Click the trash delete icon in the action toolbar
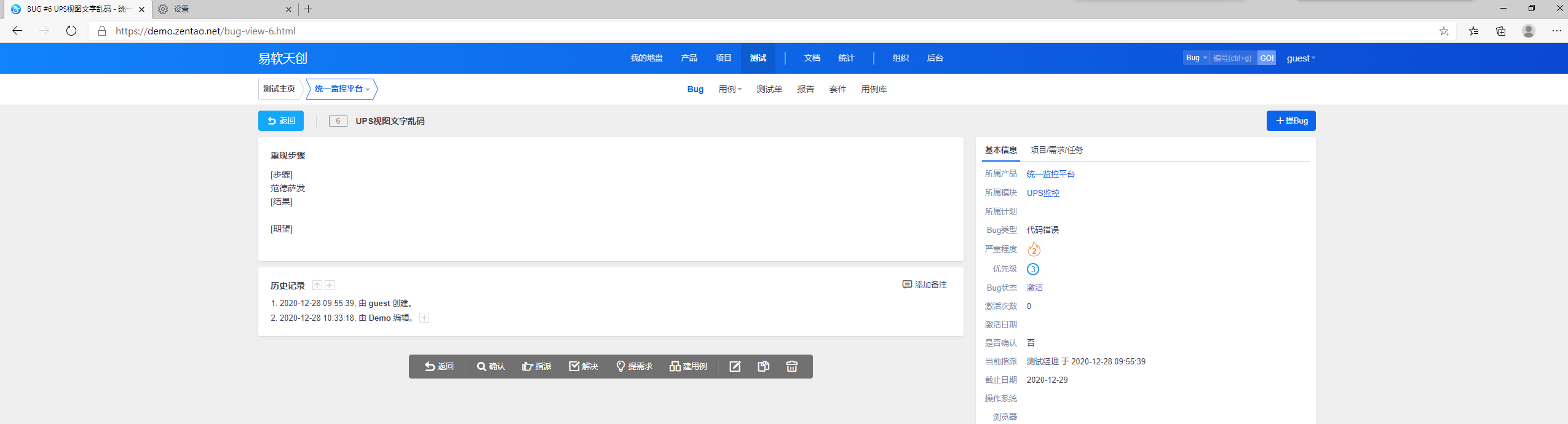The height and width of the screenshot is (424, 1568). pyautogui.click(x=791, y=367)
